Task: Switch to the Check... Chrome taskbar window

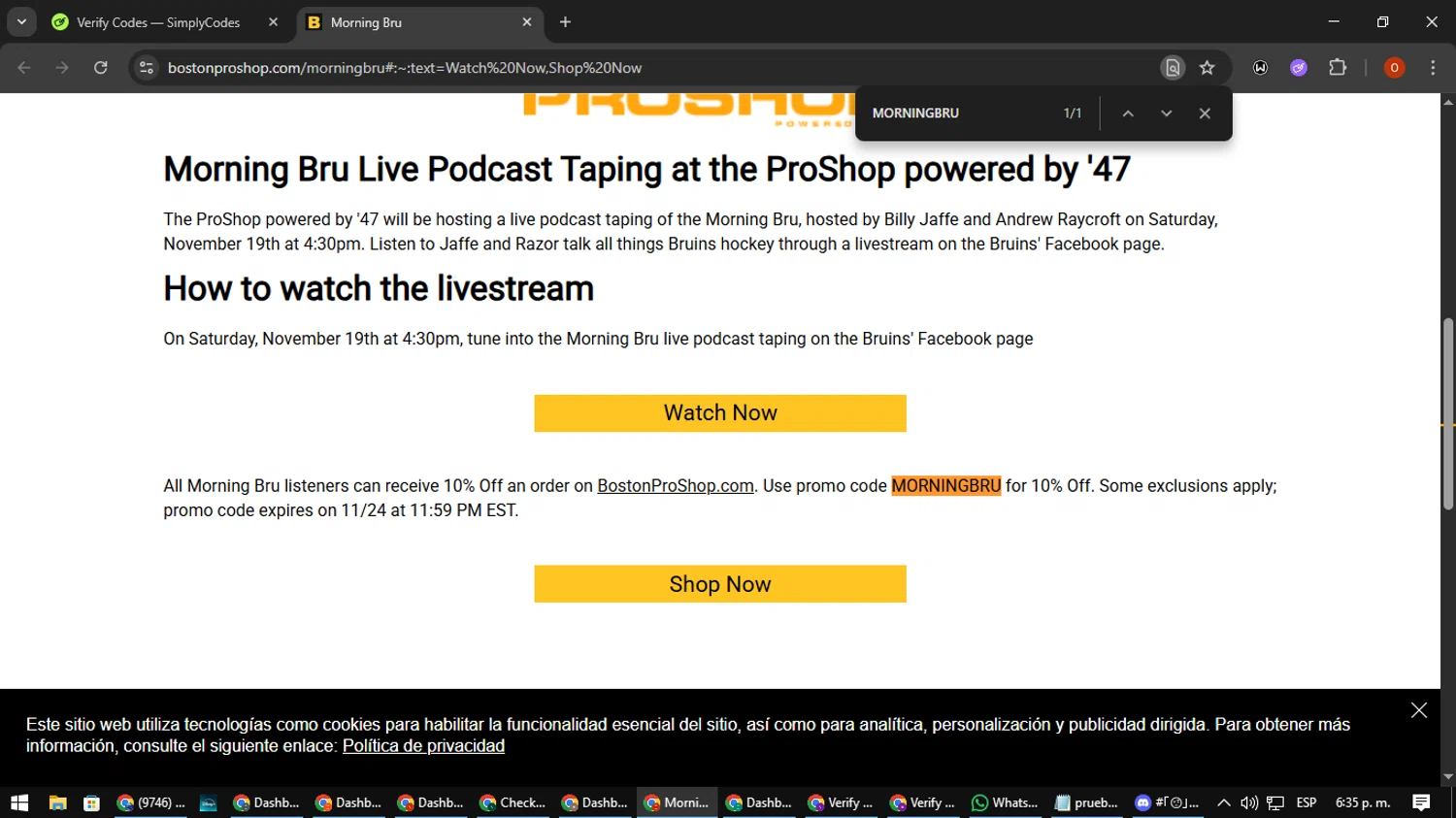Action: (513, 802)
